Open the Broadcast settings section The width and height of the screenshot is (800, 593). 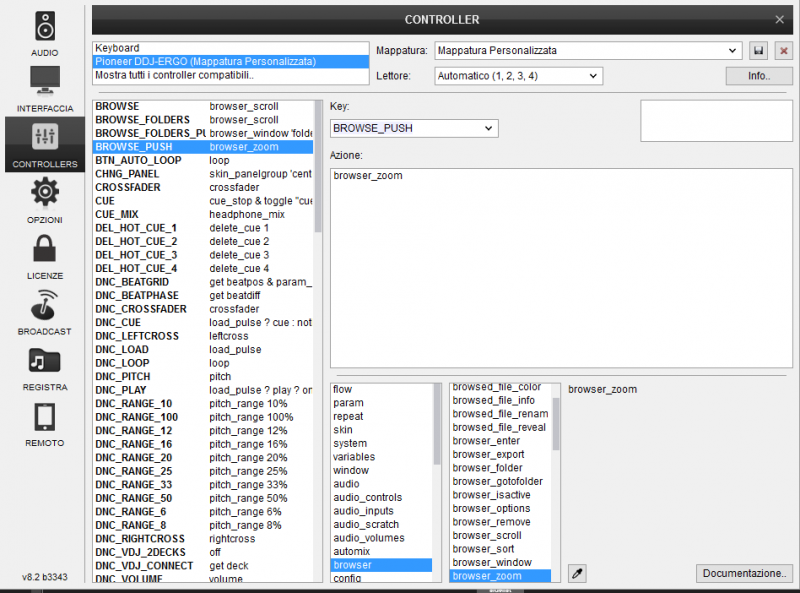(45, 311)
